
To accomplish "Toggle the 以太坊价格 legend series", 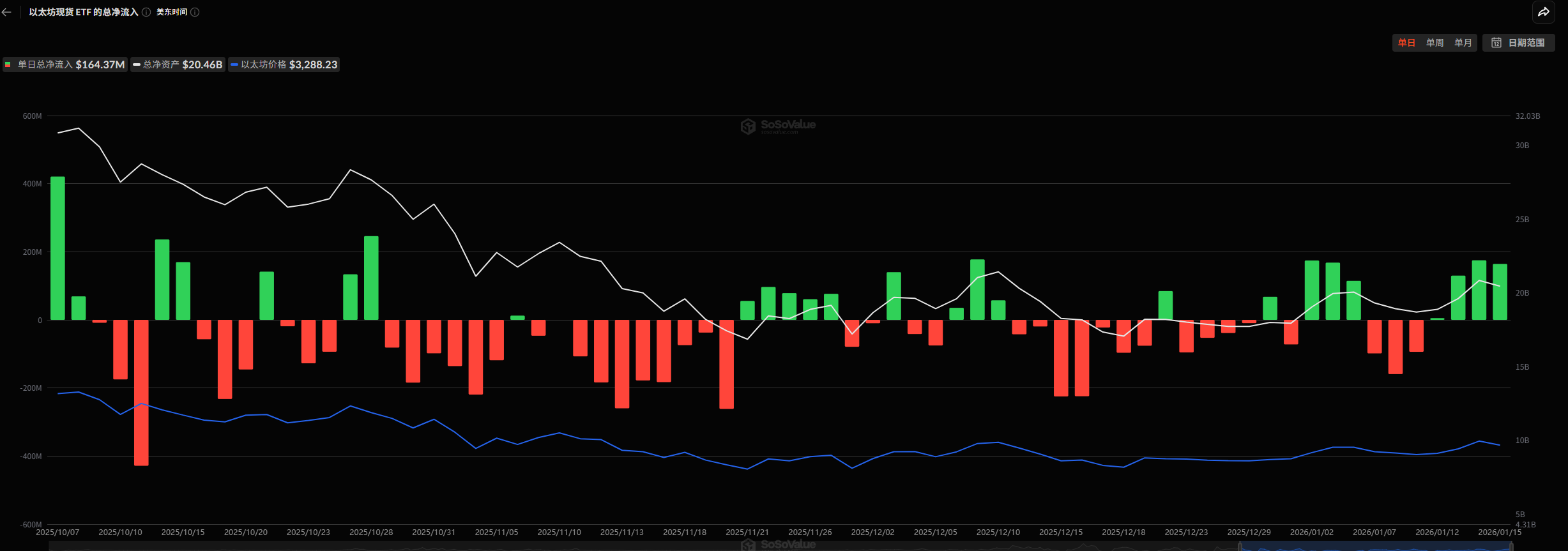I will coord(284,64).
